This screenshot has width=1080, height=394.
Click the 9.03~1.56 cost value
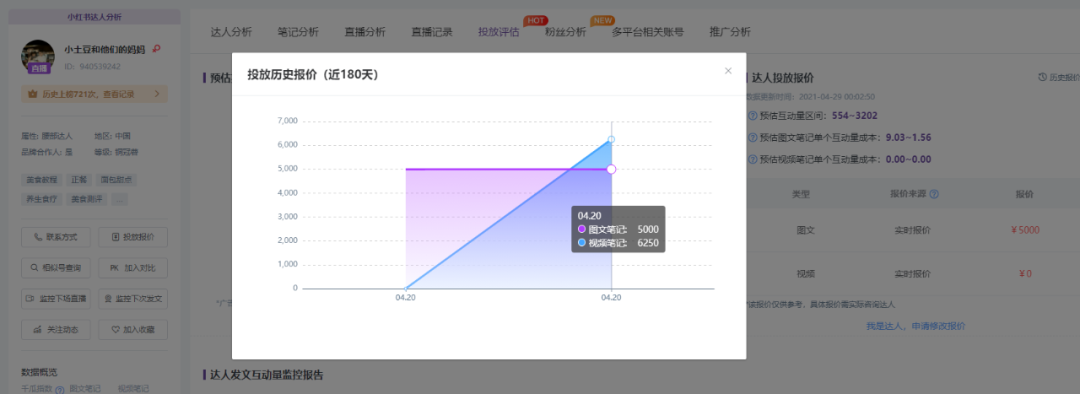[x=908, y=138]
